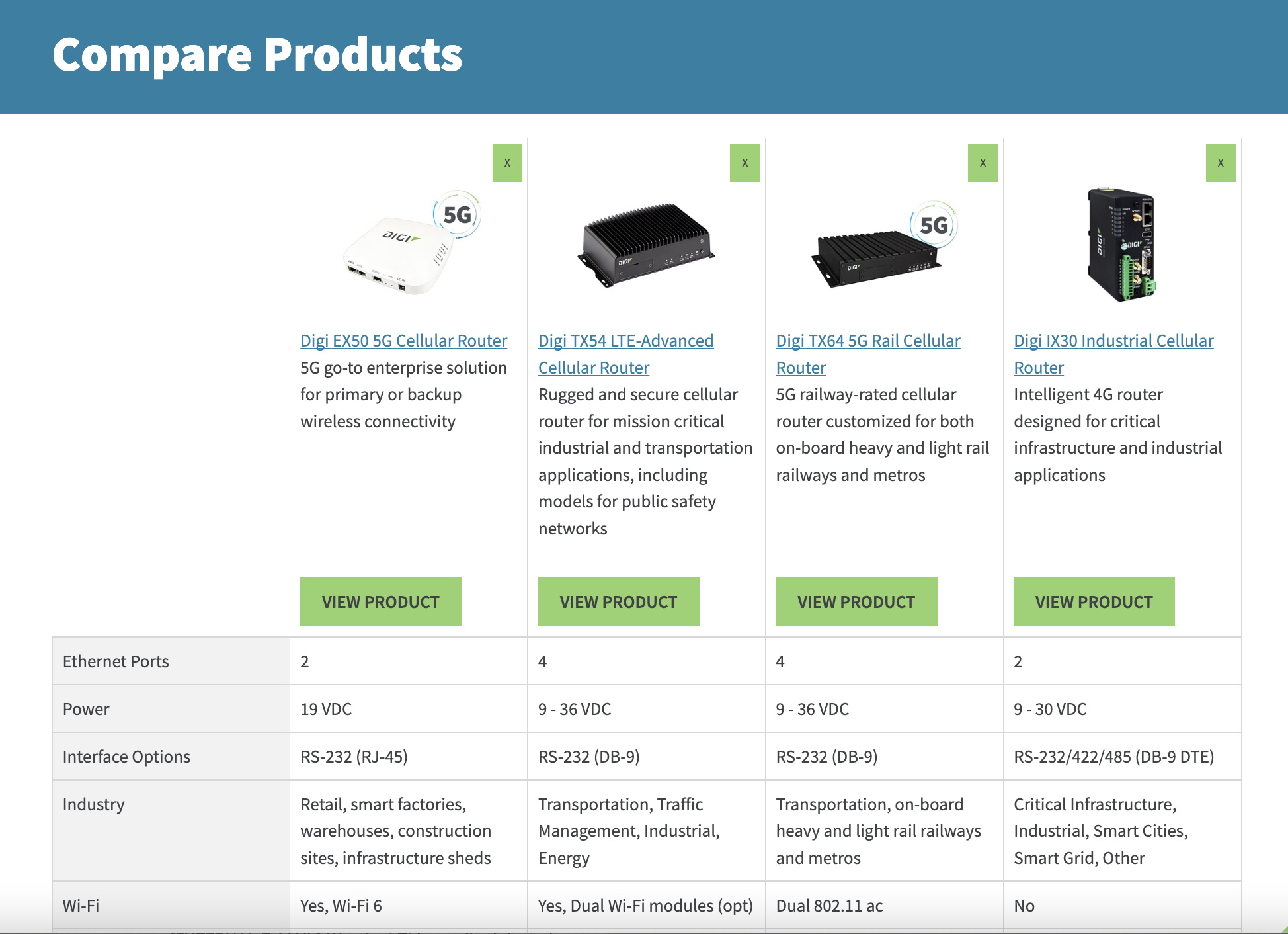Viewport: 1288px width, 934px height.
Task: Click the Compare Products heading
Action: pos(257,55)
